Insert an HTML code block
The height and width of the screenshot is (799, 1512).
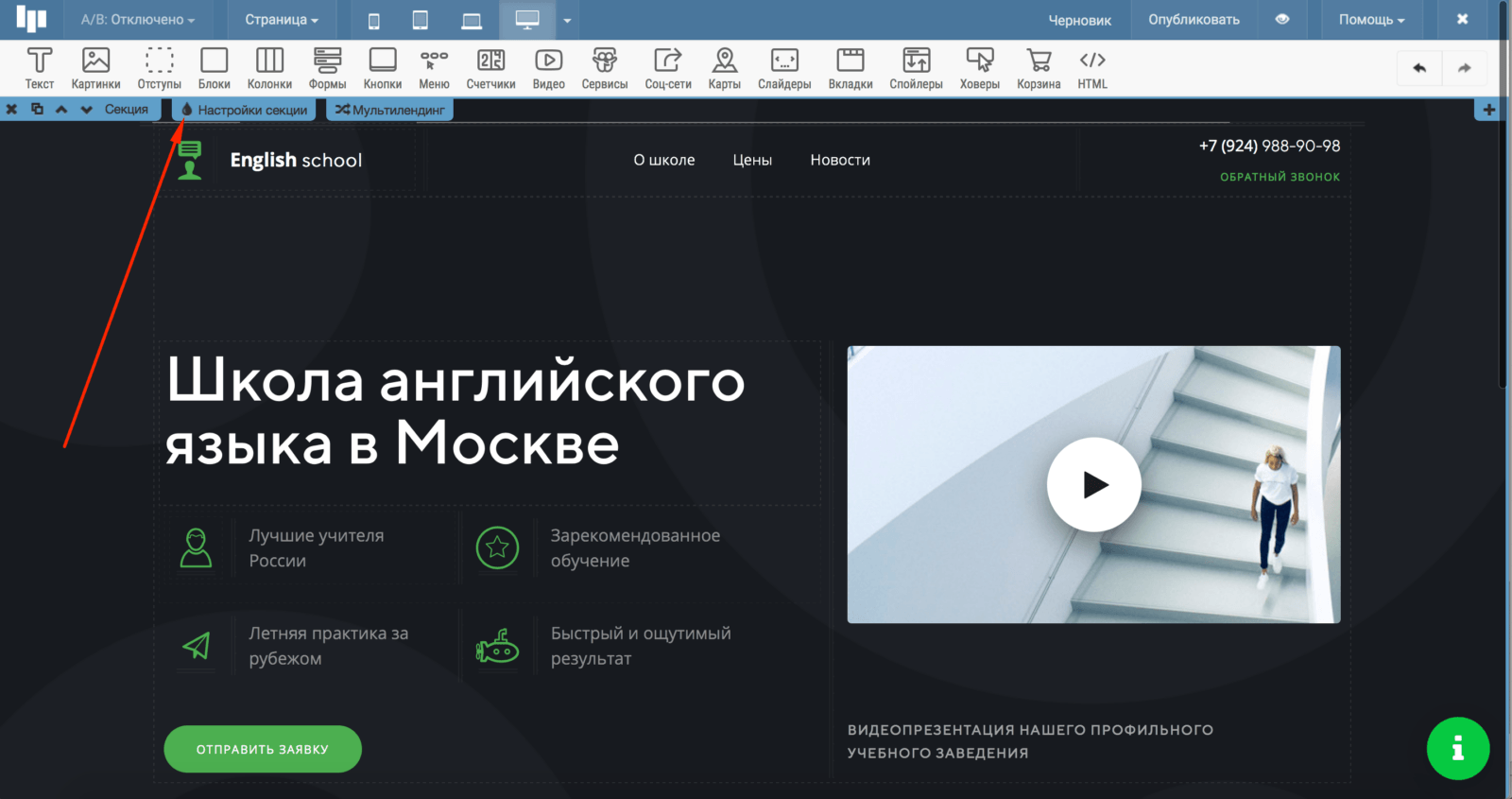pos(1092,69)
